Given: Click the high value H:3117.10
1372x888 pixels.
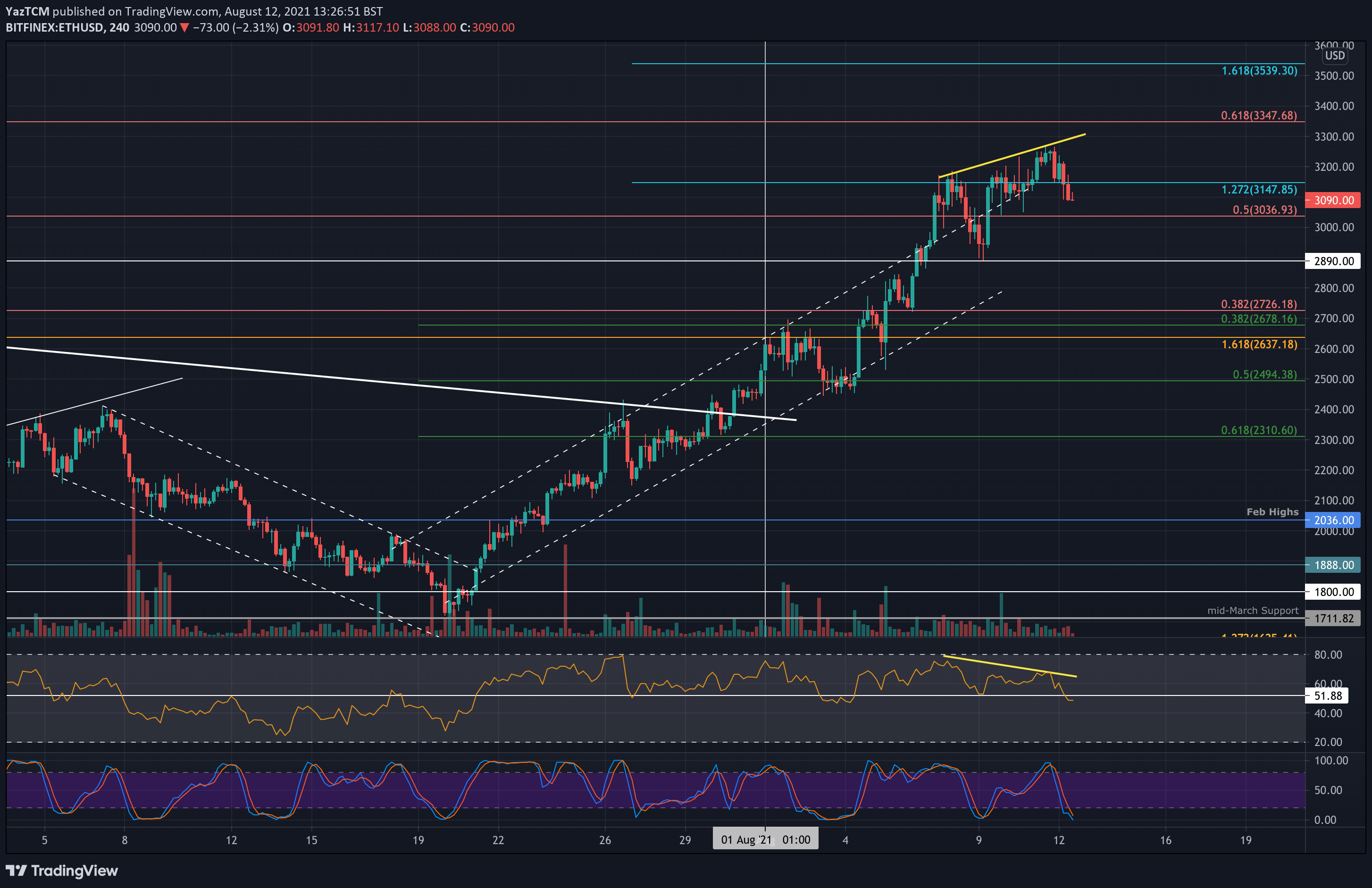Looking at the screenshot, I should pyautogui.click(x=371, y=27).
